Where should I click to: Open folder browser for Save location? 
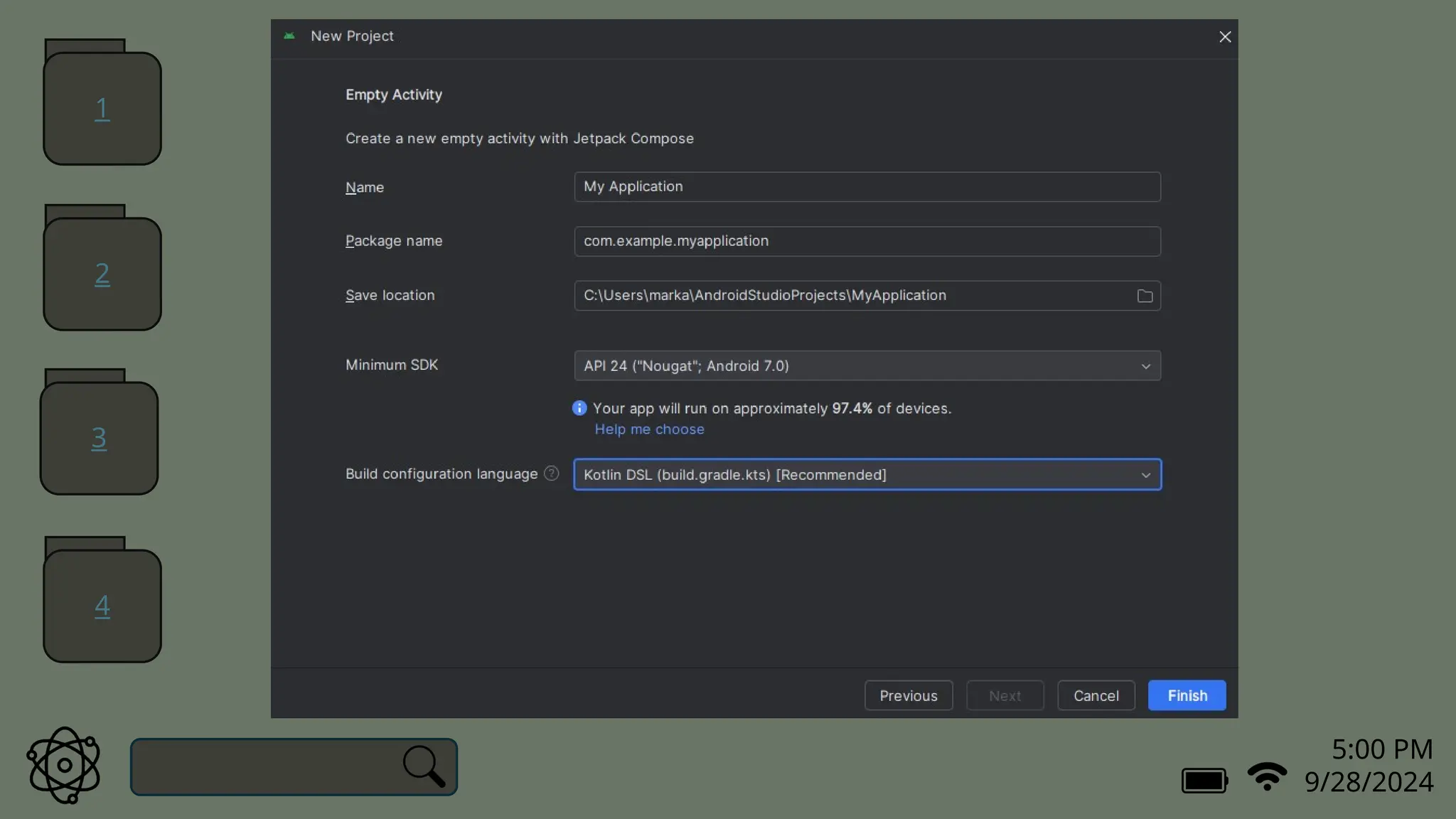pyautogui.click(x=1145, y=296)
